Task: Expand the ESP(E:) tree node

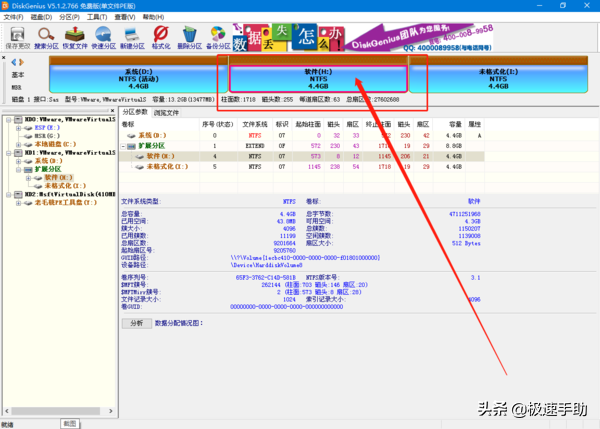Action: [18, 128]
